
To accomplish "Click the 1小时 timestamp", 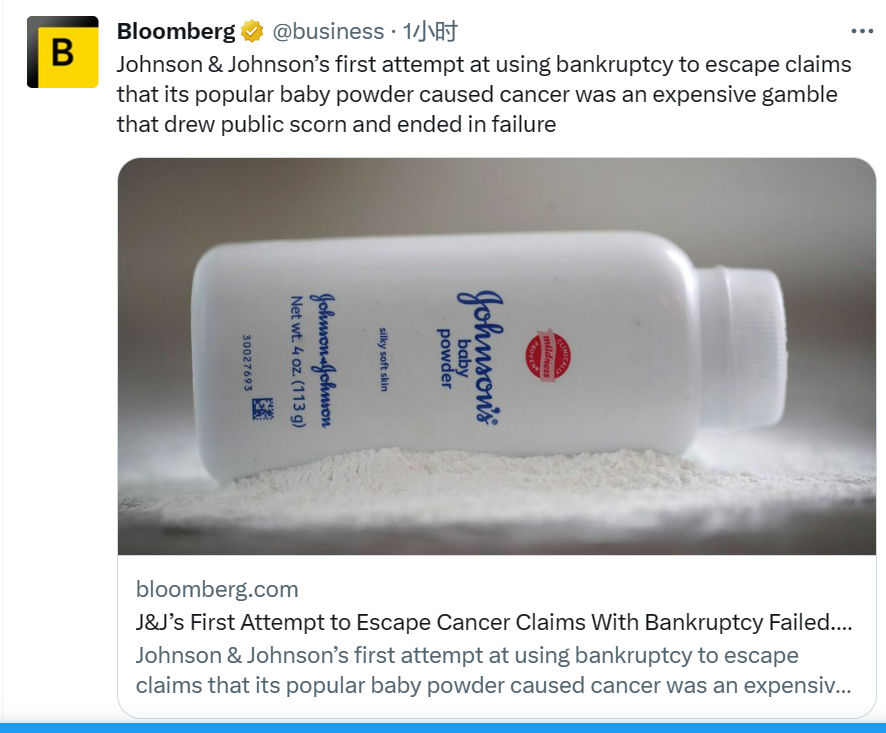I will [x=430, y=32].
